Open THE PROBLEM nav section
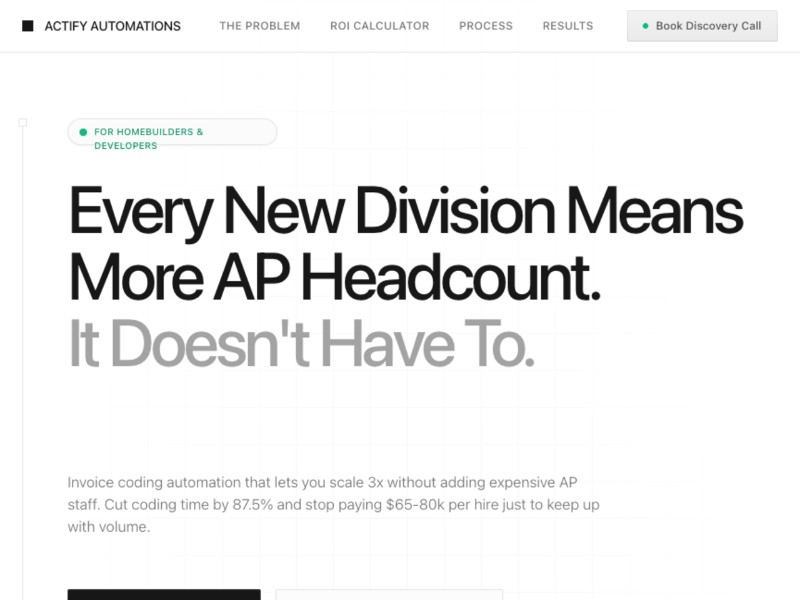The height and width of the screenshot is (600, 800). point(259,26)
